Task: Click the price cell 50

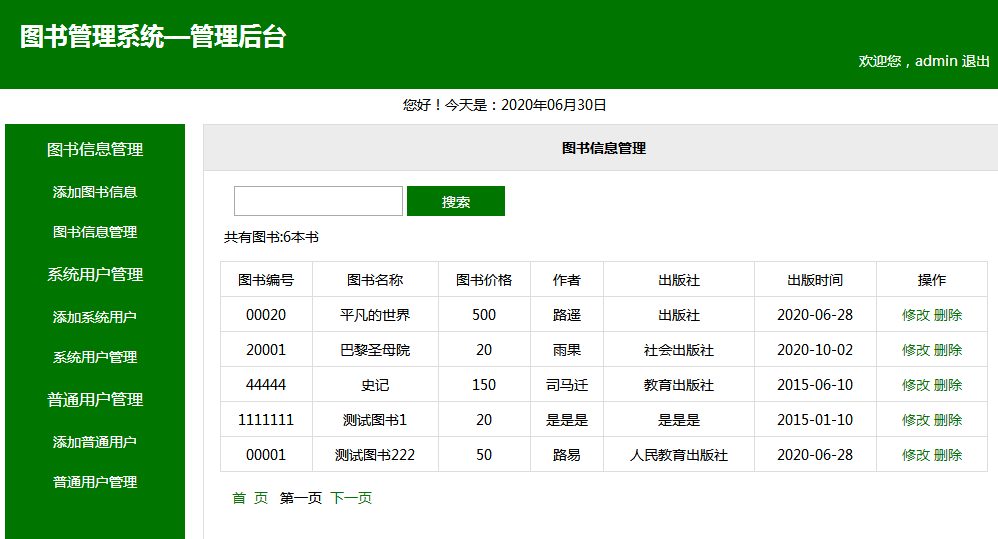Action: pos(484,455)
